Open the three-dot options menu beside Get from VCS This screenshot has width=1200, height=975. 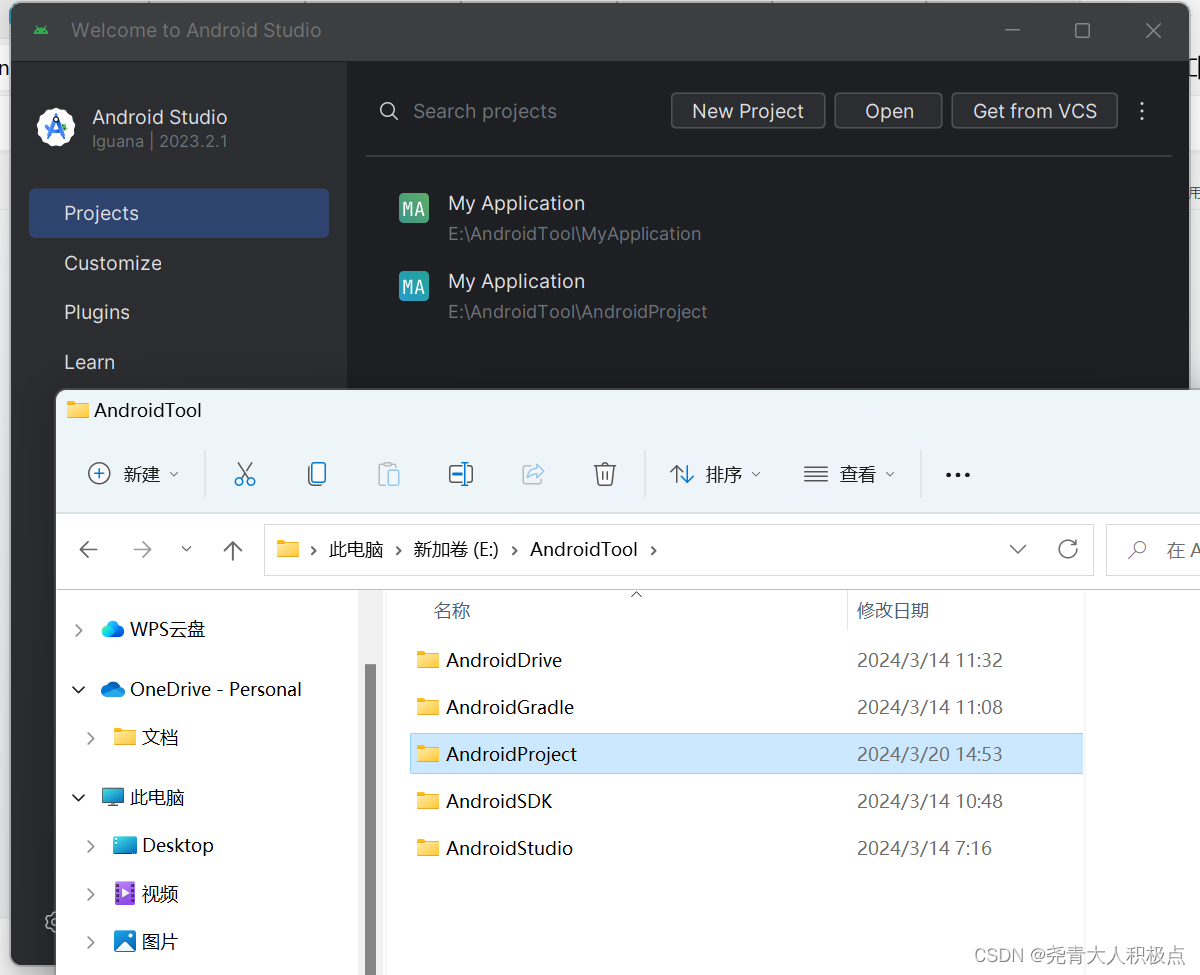(1142, 111)
